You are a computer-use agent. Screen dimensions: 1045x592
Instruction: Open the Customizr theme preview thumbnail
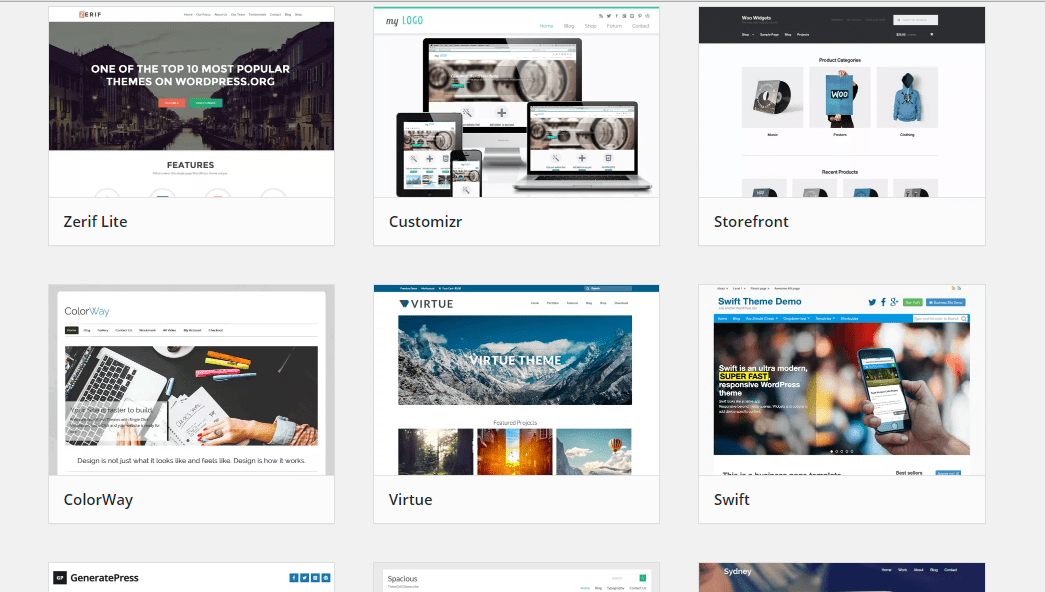[517, 102]
